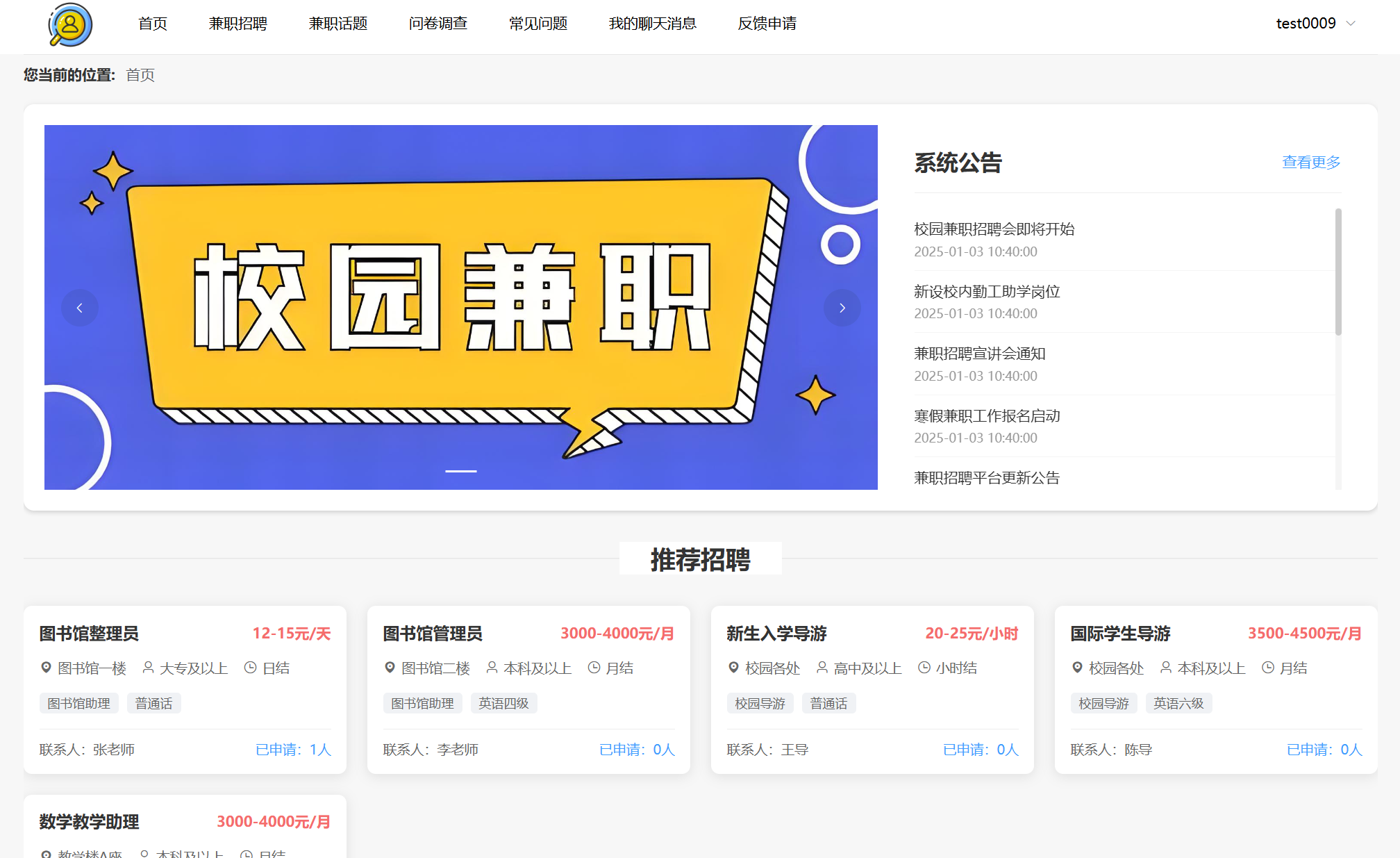Show previous carousel slide arrow
The width and height of the screenshot is (1400, 858).
click(80, 308)
